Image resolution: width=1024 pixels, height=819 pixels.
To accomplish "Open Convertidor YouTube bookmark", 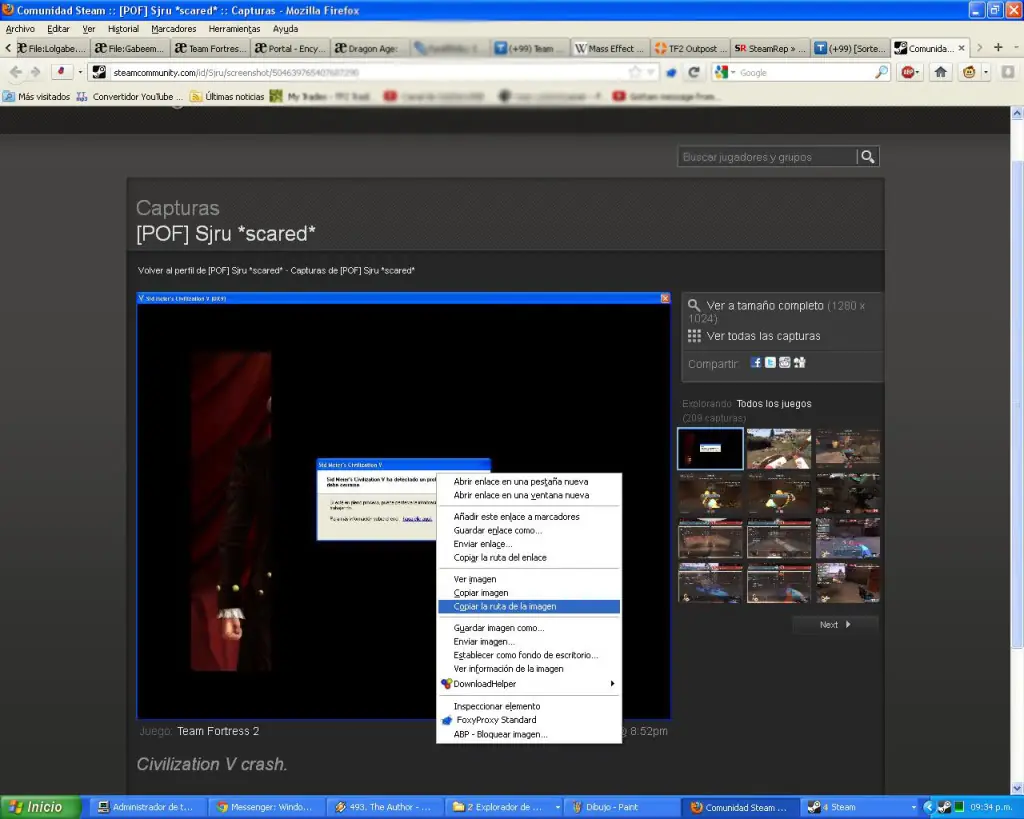I will tap(129, 97).
